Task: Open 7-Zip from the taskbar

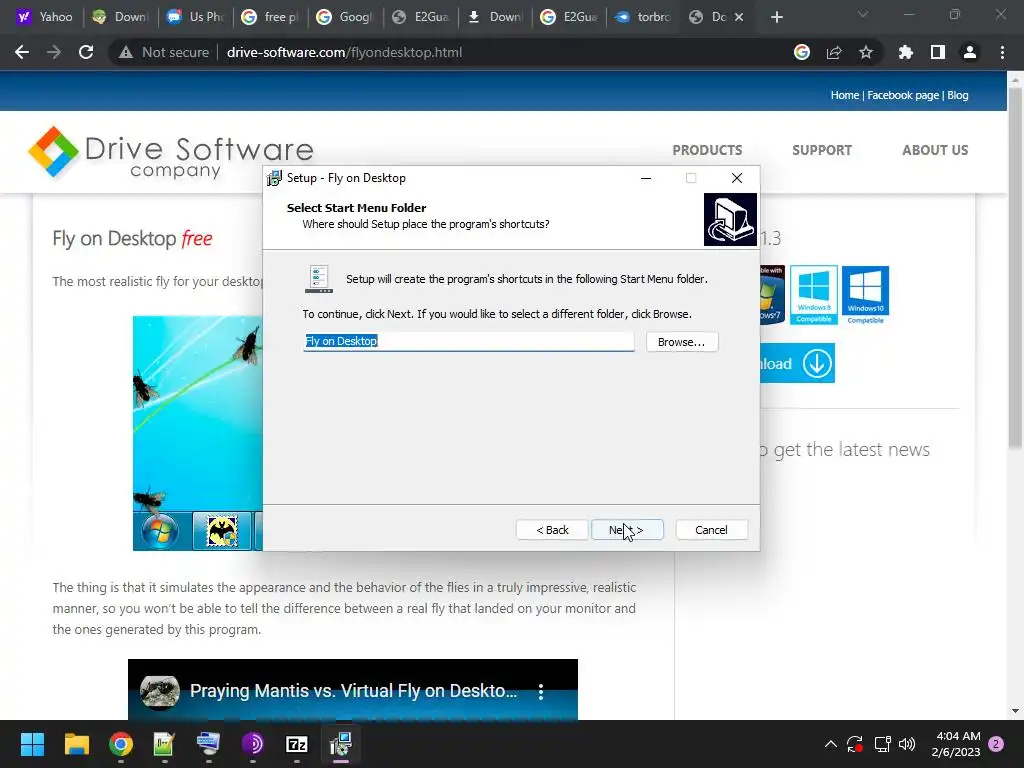Action: pyautogui.click(x=297, y=744)
